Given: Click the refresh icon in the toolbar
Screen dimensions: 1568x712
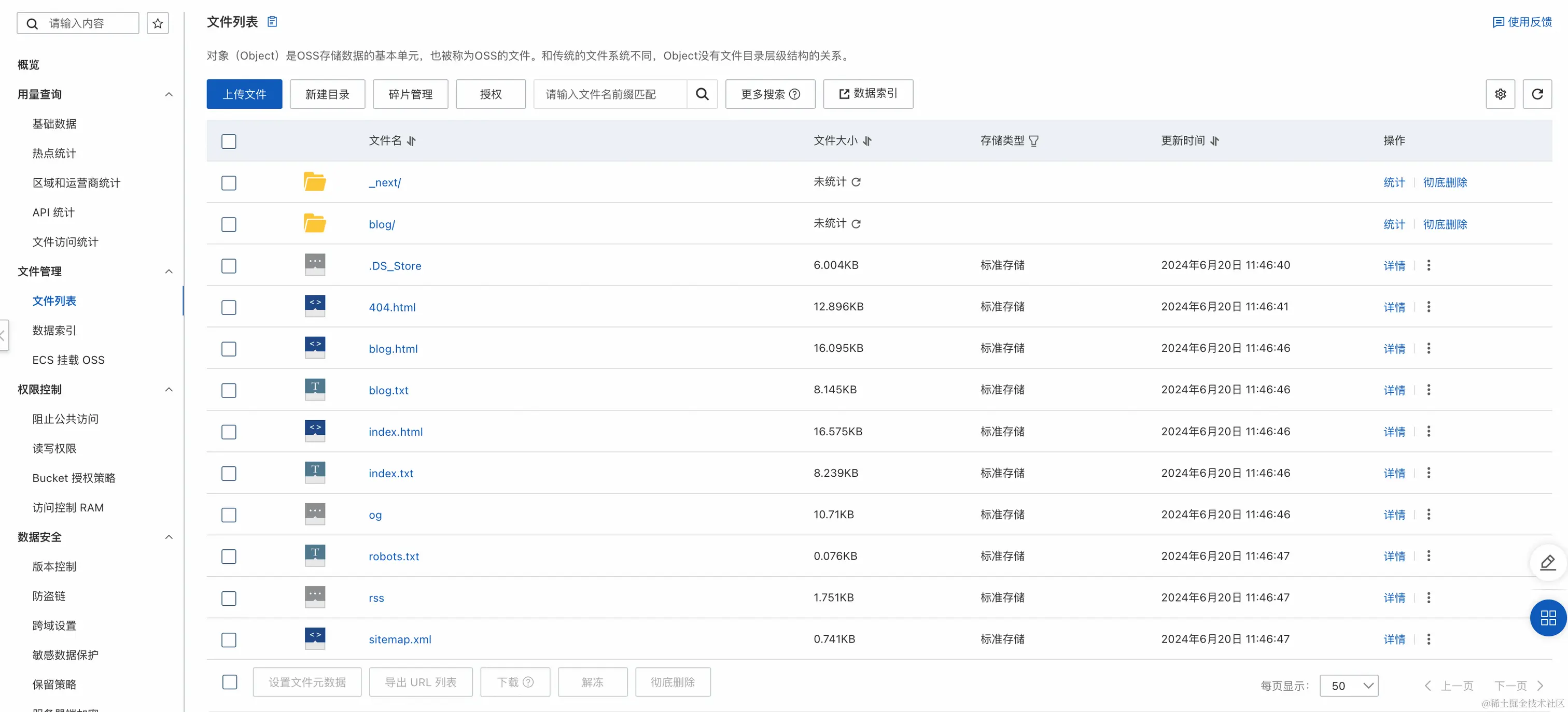Looking at the screenshot, I should click(1536, 94).
